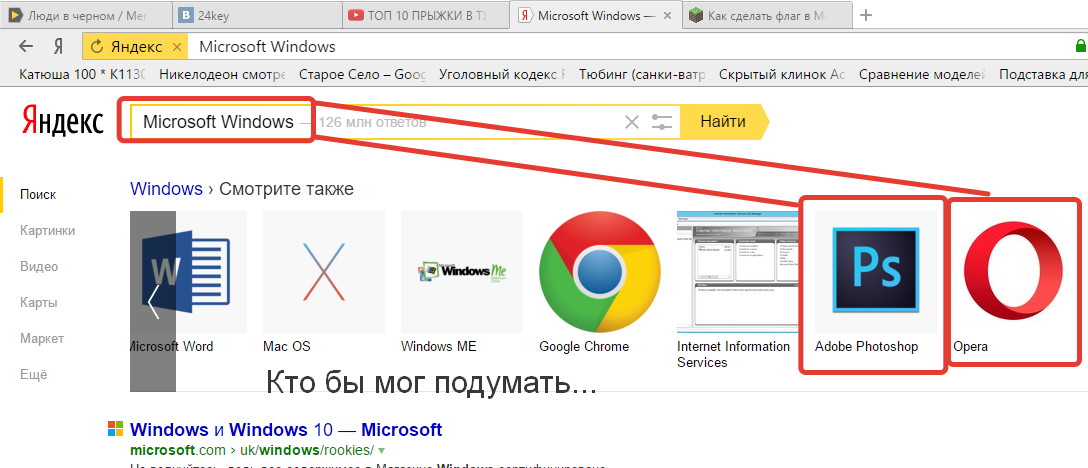The height and width of the screenshot is (468, 1088).
Task: Open the Opera logo thumbnail
Action: tap(1014, 273)
